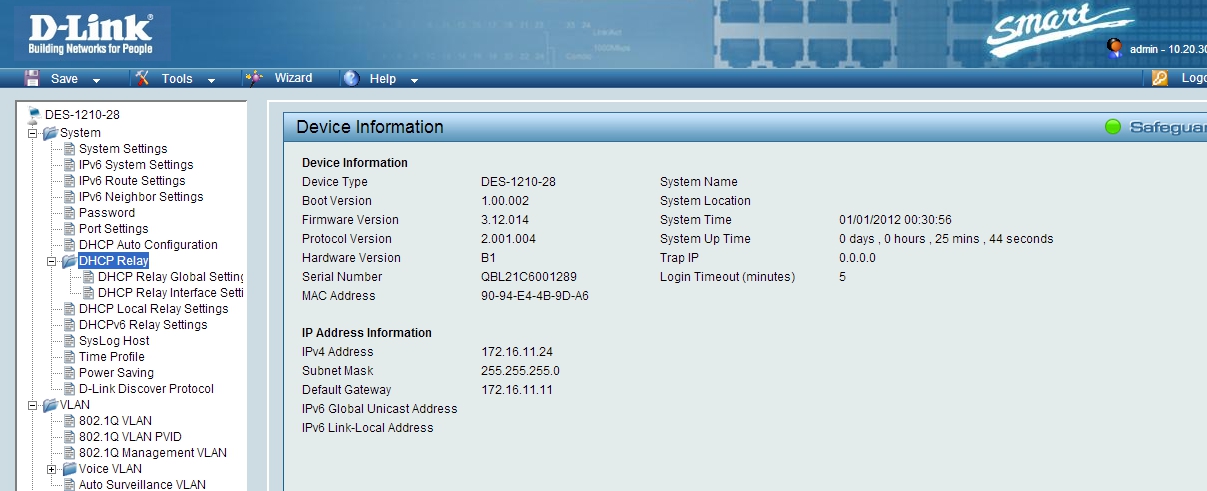Click the admin user avatar icon
This screenshot has height=491, width=1207.
click(1115, 47)
